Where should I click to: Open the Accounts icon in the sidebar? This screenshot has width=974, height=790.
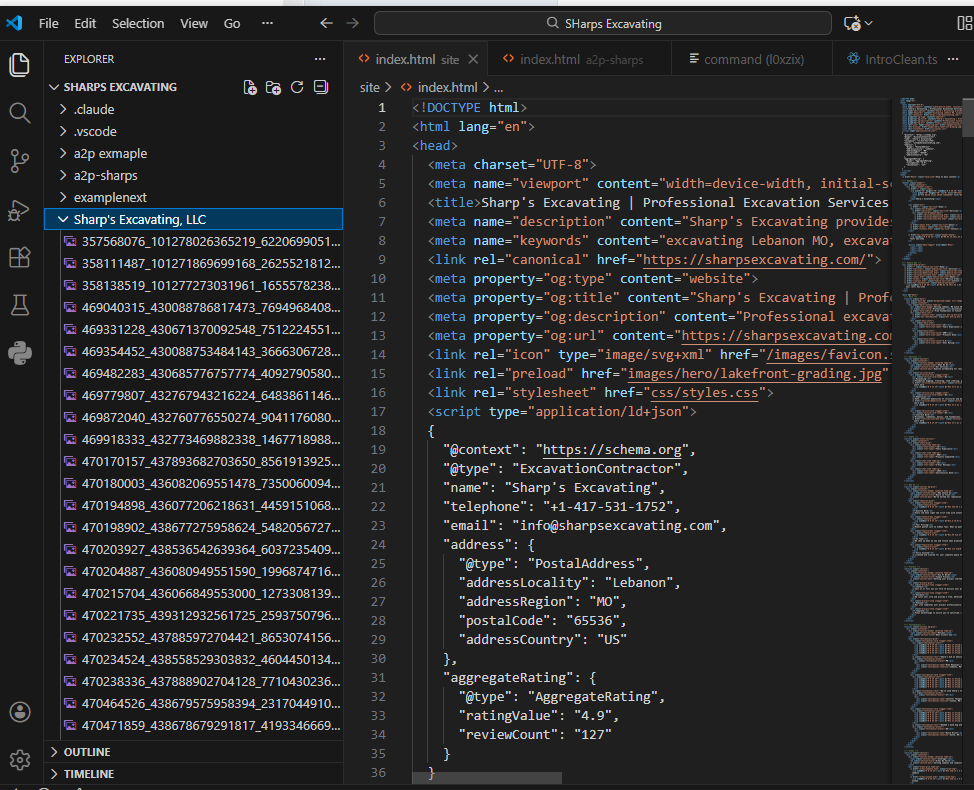pos(20,712)
